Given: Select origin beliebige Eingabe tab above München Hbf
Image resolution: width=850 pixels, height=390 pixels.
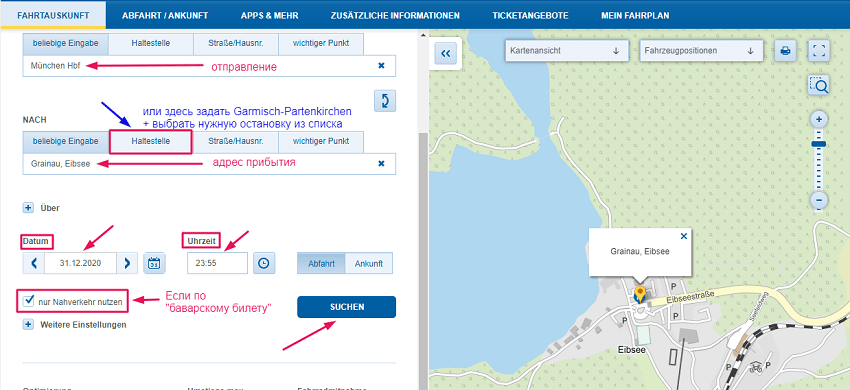Looking at the screenshot, I should pos(66,43).
